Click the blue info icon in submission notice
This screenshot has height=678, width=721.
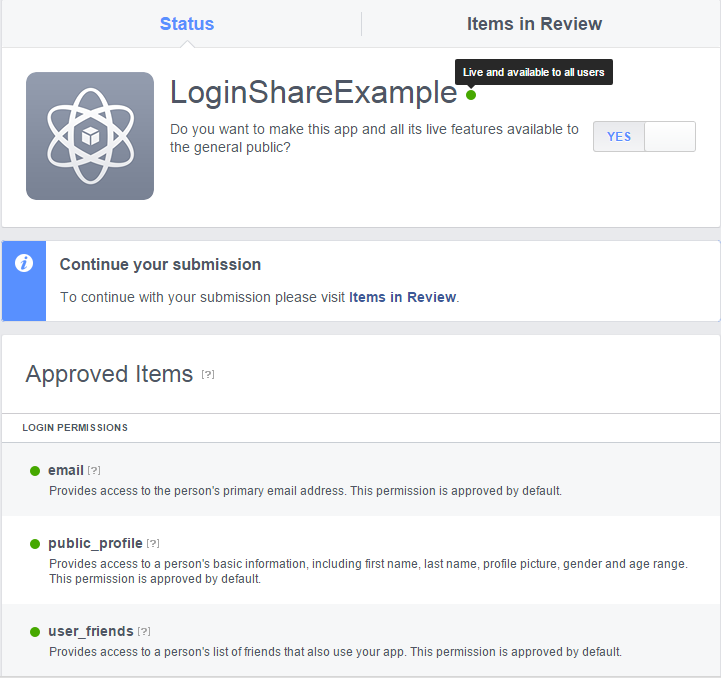[24, 263]
